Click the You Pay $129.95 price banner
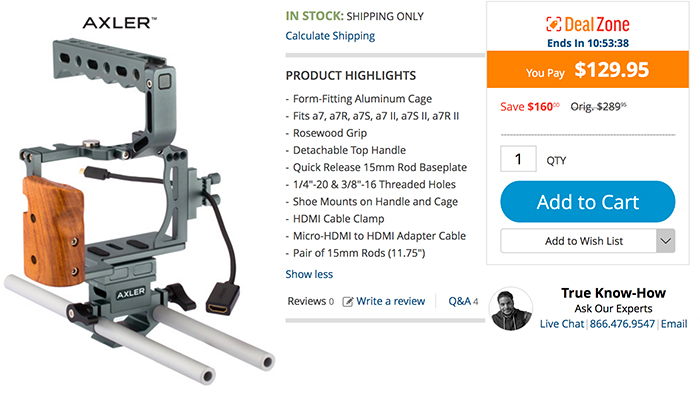The image size is (700, 395). [x=588, y=70]
